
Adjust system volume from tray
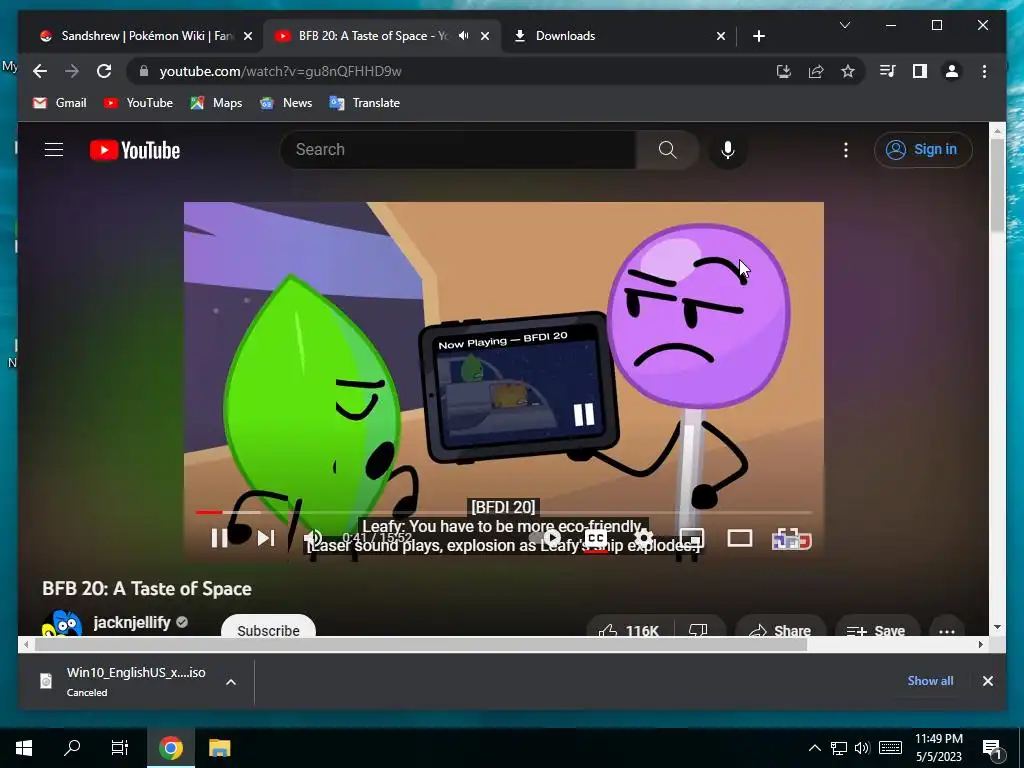coord(862,748)
